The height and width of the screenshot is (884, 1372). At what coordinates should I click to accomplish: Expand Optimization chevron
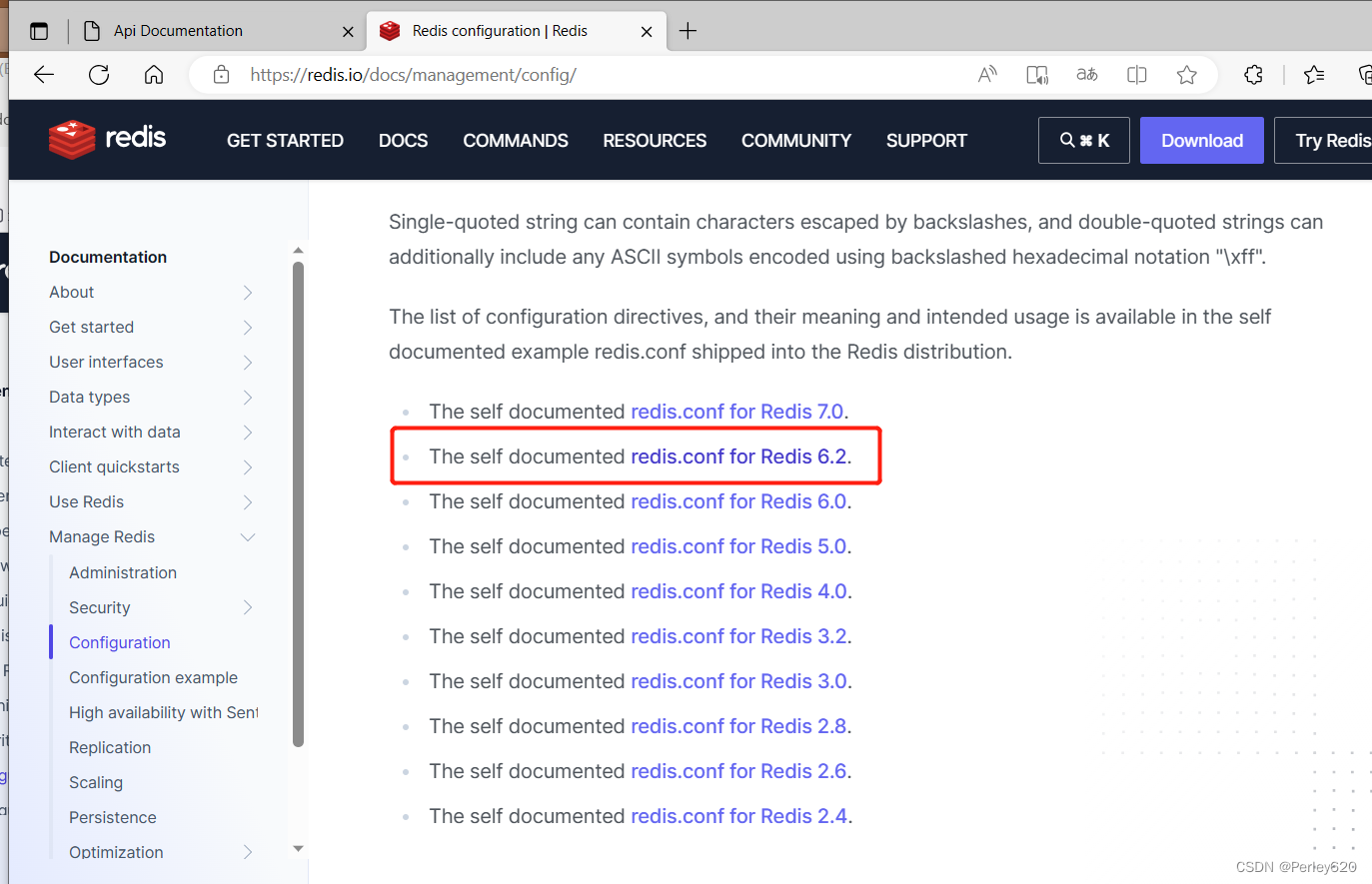click(248, 852)
